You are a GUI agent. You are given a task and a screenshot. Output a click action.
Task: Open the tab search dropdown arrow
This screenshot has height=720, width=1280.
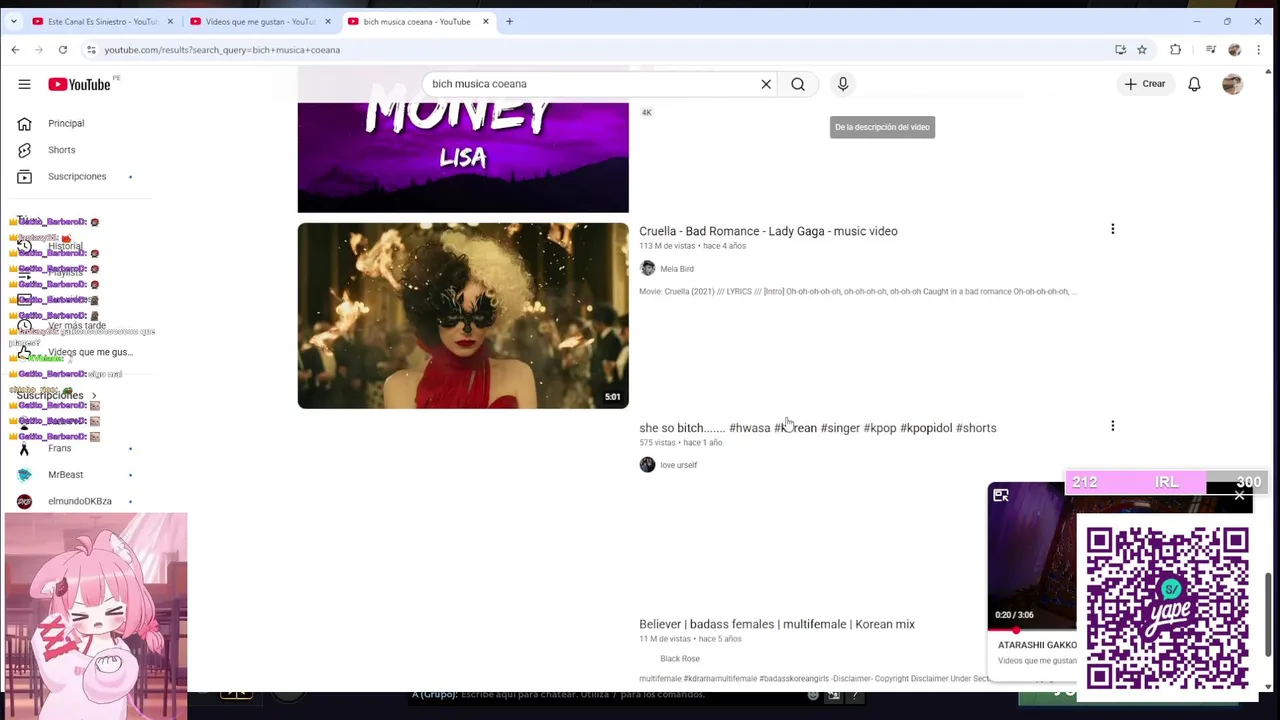pyautogui.click(x=14, y=21)
